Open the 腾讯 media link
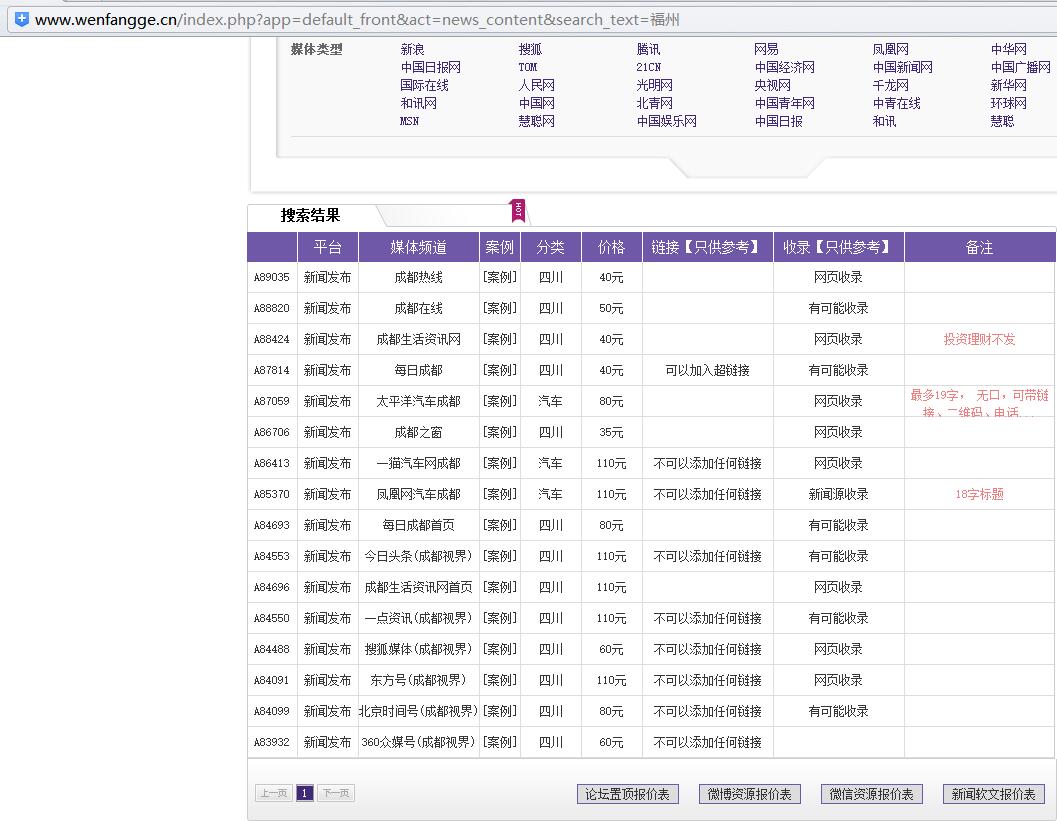This screenshot has height=821, width=1057. (648, 49)
